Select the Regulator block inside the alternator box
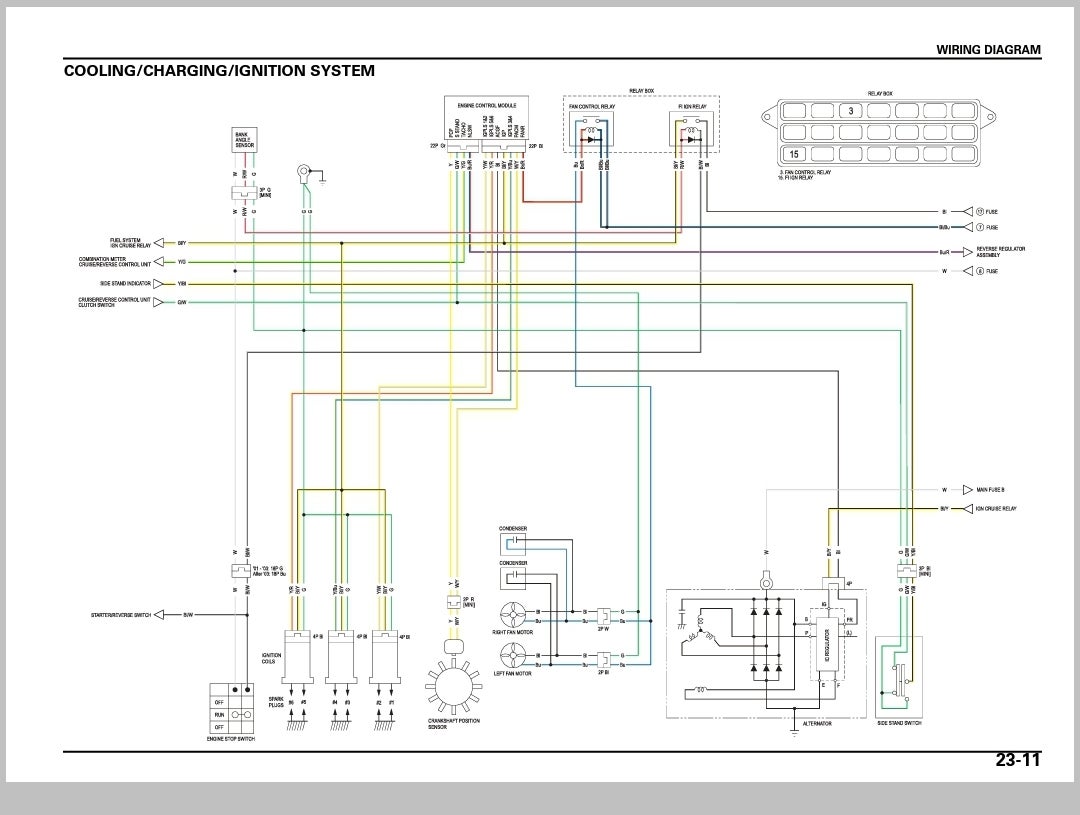 (826, 645)
